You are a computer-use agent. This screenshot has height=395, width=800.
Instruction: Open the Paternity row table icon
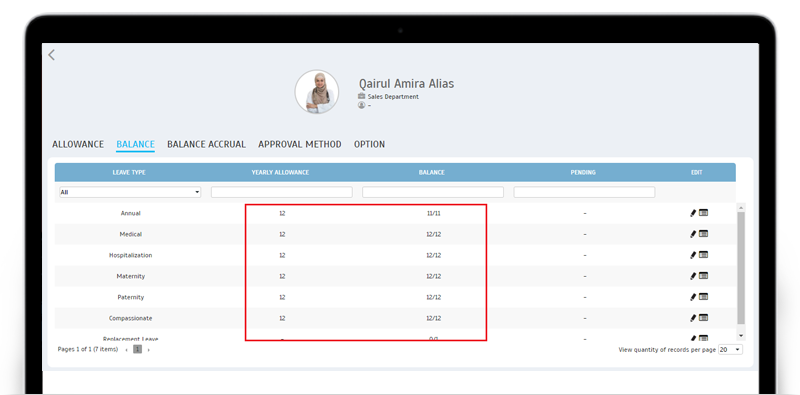pyautogui.click(x=704, y=297)
